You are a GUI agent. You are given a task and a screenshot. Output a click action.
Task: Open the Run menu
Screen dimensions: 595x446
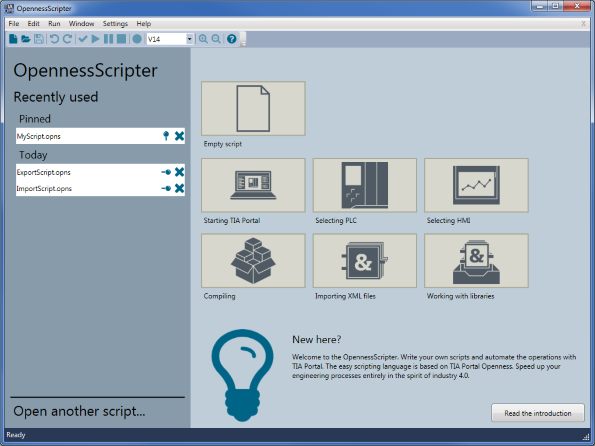click(x=54, y=24)
